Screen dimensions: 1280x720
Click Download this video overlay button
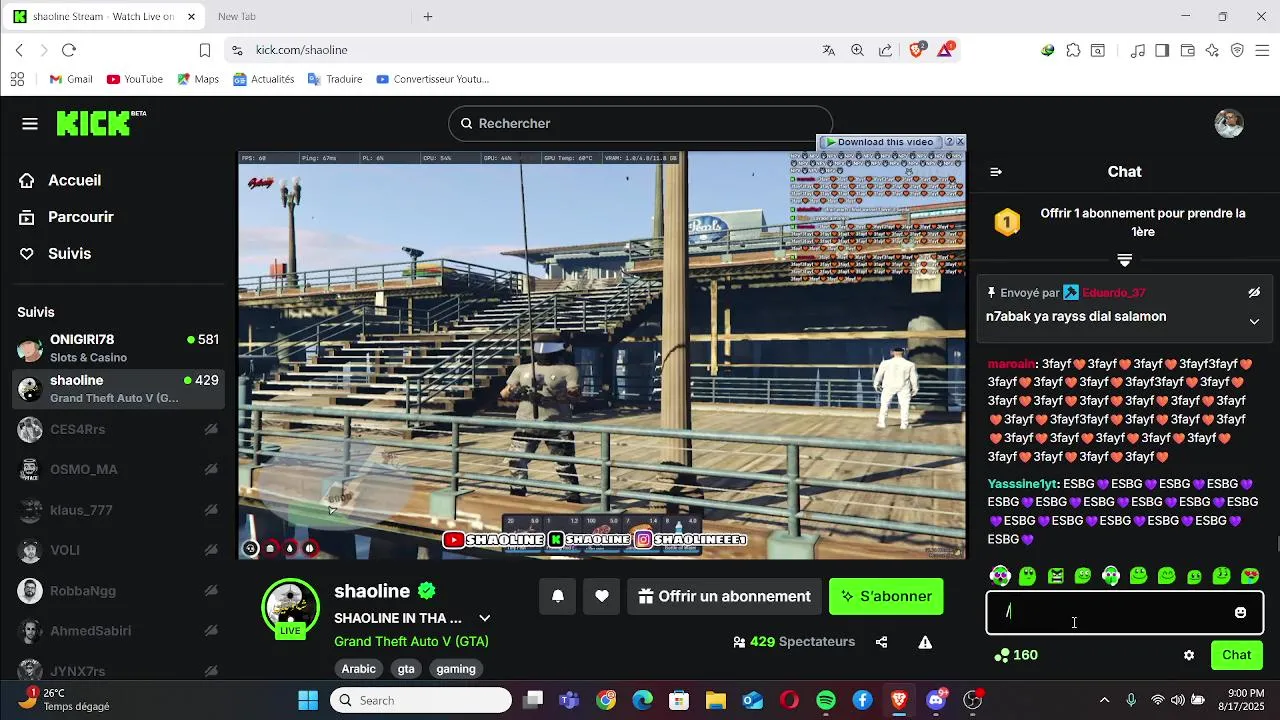pyautogui.click(x=879, y=142)
